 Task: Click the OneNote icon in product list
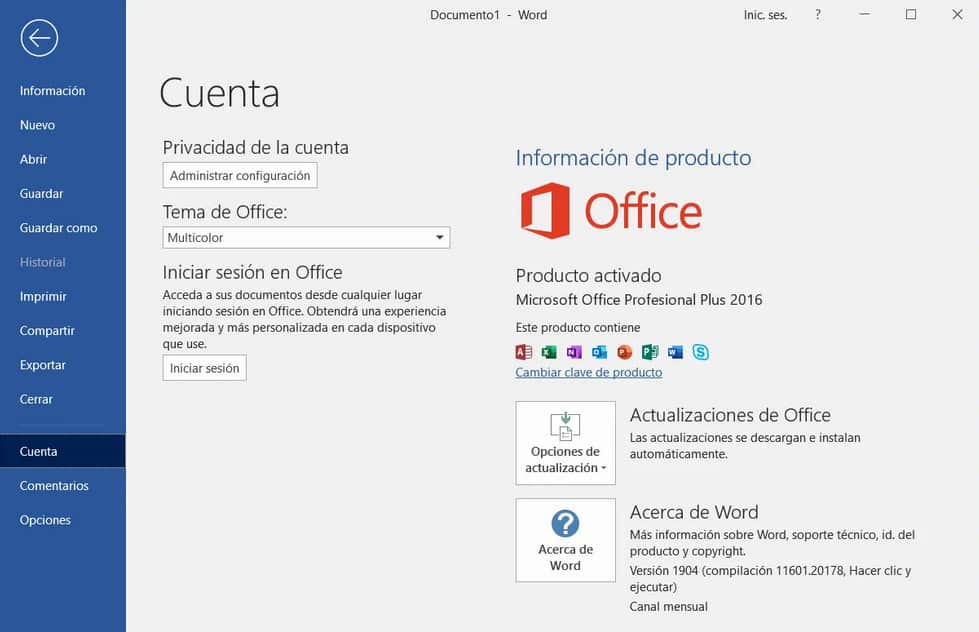[x=574, y=352]
